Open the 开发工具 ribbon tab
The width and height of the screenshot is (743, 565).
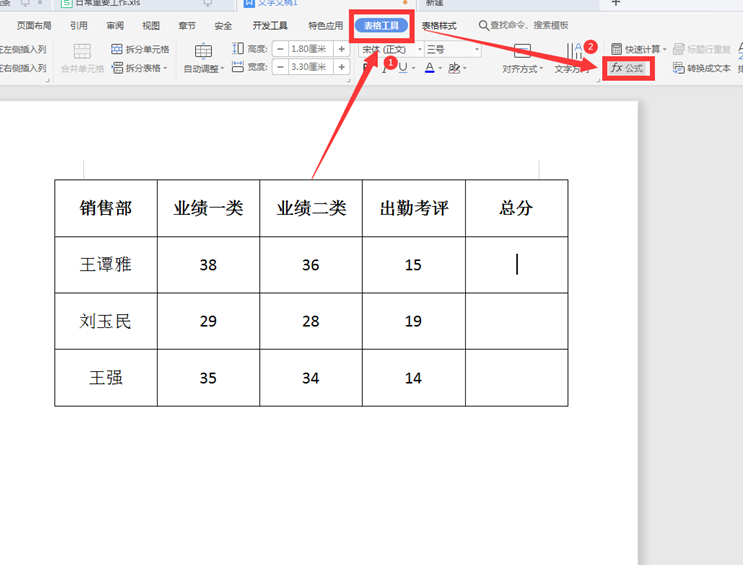[x=270, y=26]
